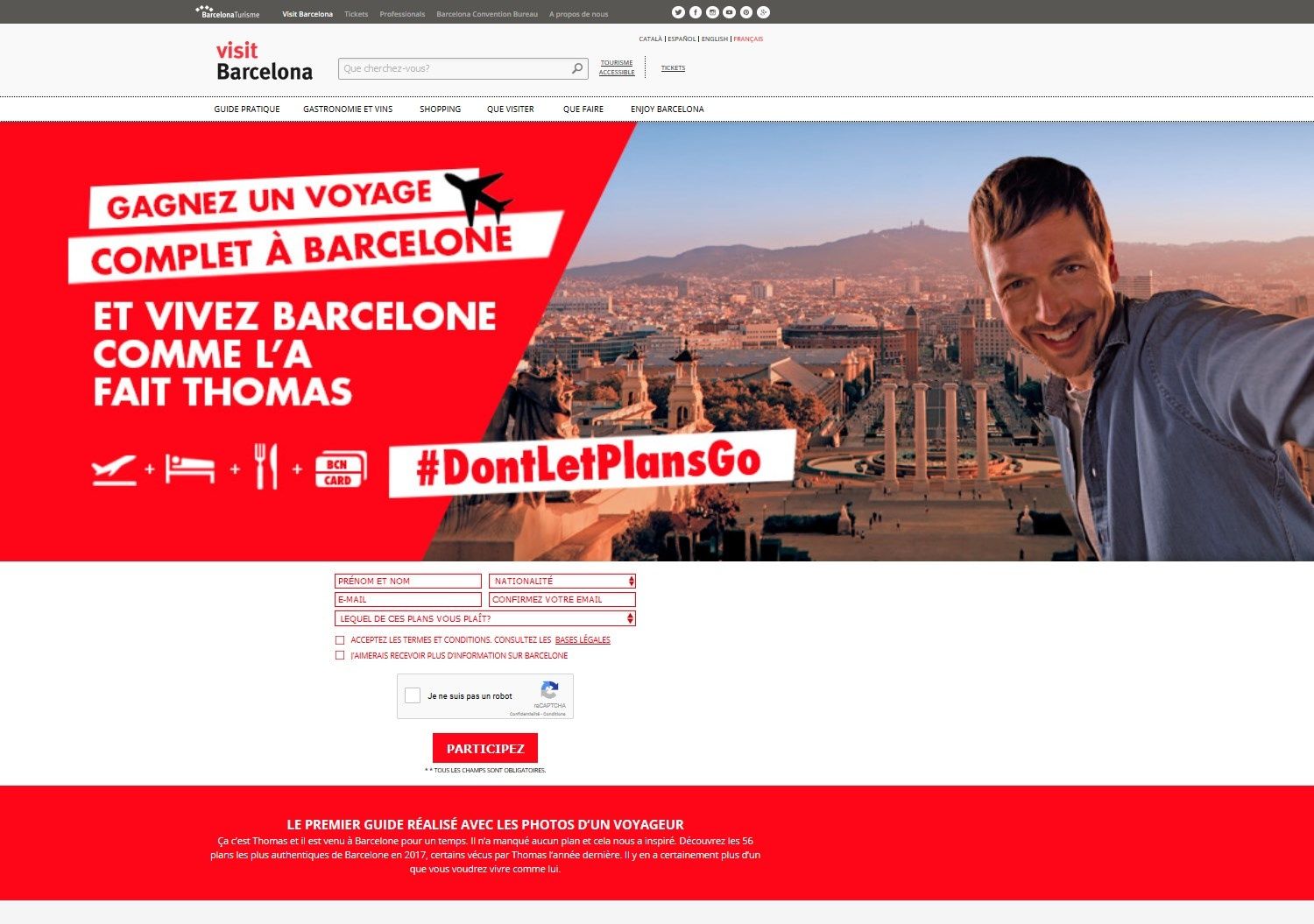The height and width of the screenshot is (924, 1314).
Task: Expand 'Lequel de ces plans vous plaît?' dropdown
Action: [x=485, y=618]
